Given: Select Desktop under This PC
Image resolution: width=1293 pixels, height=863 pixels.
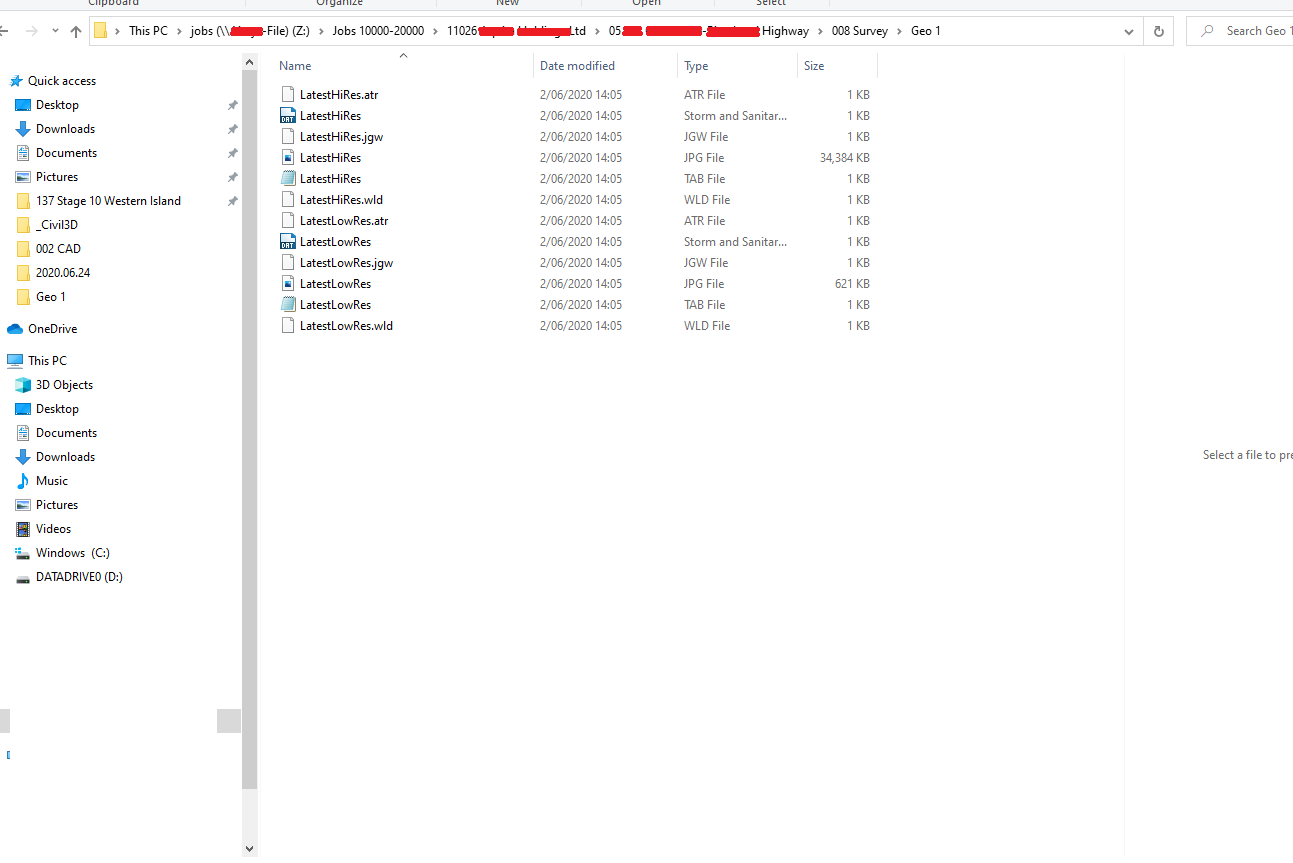Looking at the screenshot, I should (x=57, y=409).
